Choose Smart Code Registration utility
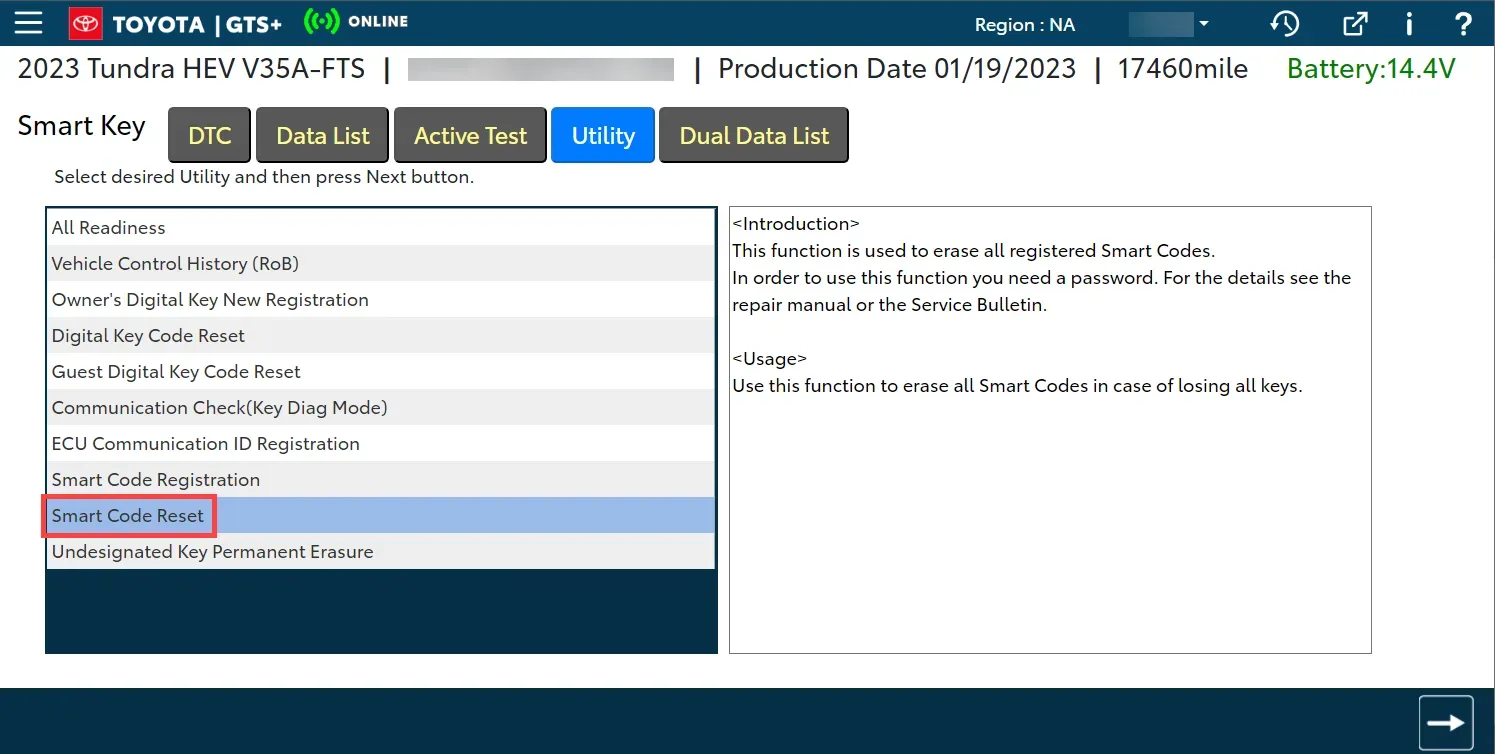This screenshot has width=1495, height=754. (x=381, y=479)
